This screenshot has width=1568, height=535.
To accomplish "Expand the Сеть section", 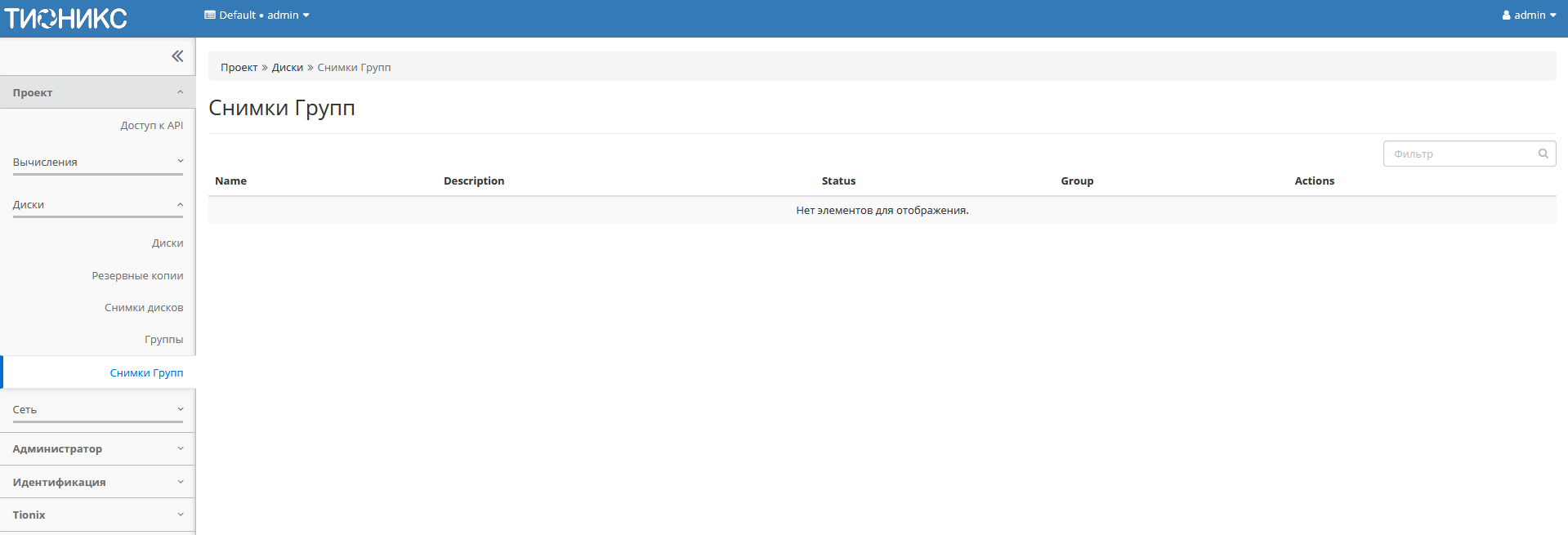I will [97, 409].
